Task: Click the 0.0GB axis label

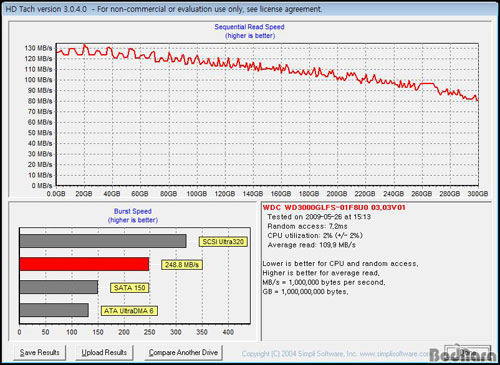Action: [56, 194]
